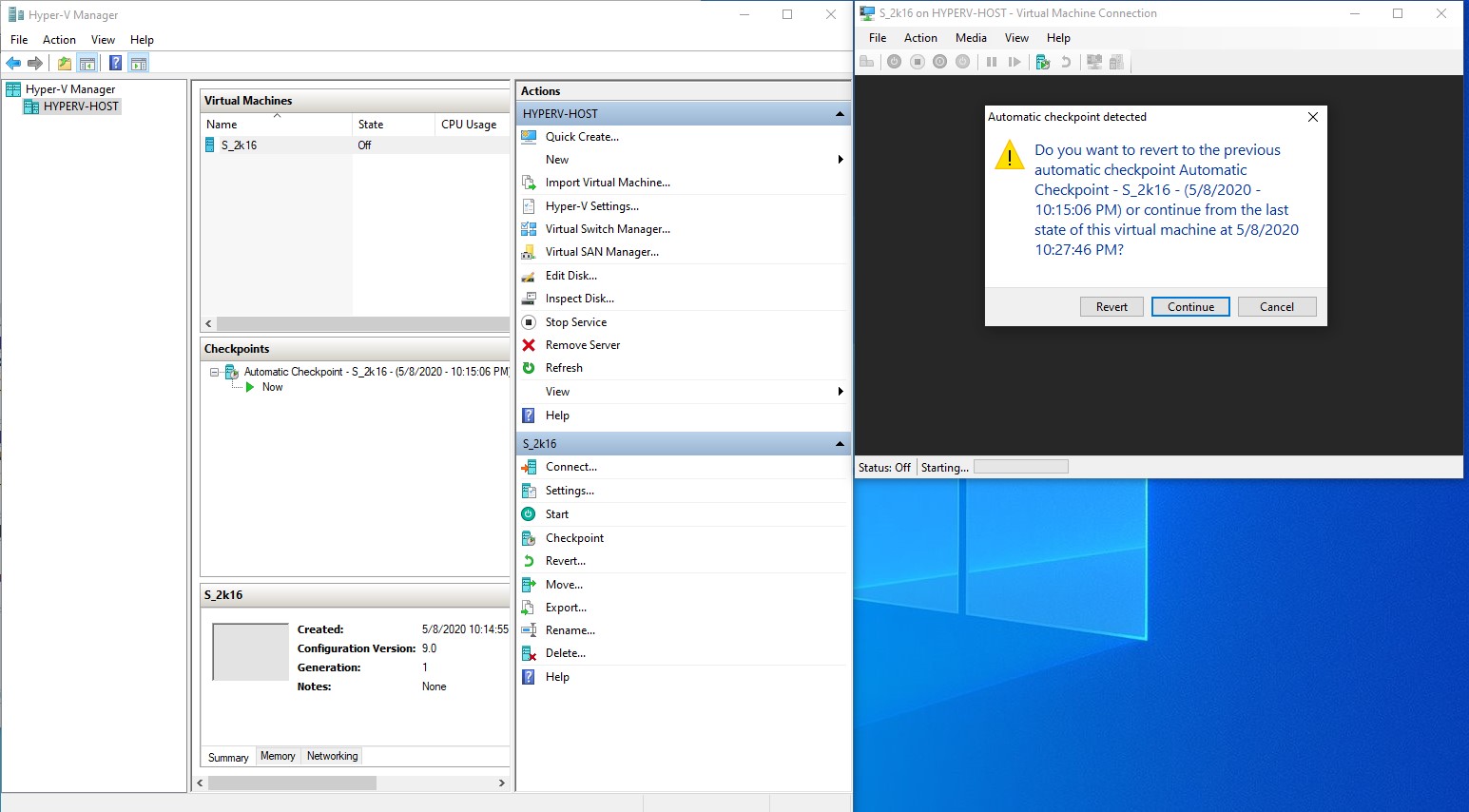Viewport: 1469px width, 812px height.
Task: Select the Now checkpoint entry
Action: click(272, 387)
